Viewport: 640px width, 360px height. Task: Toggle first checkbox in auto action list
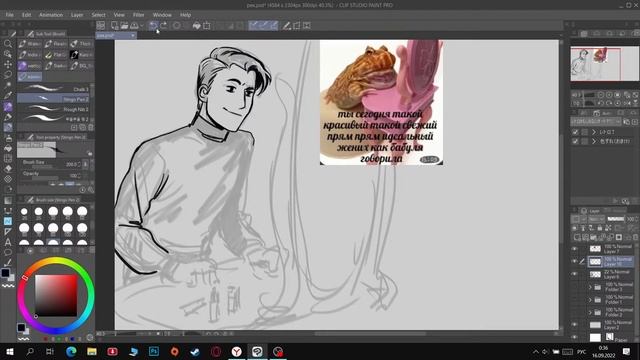click(x=576, y=132)
